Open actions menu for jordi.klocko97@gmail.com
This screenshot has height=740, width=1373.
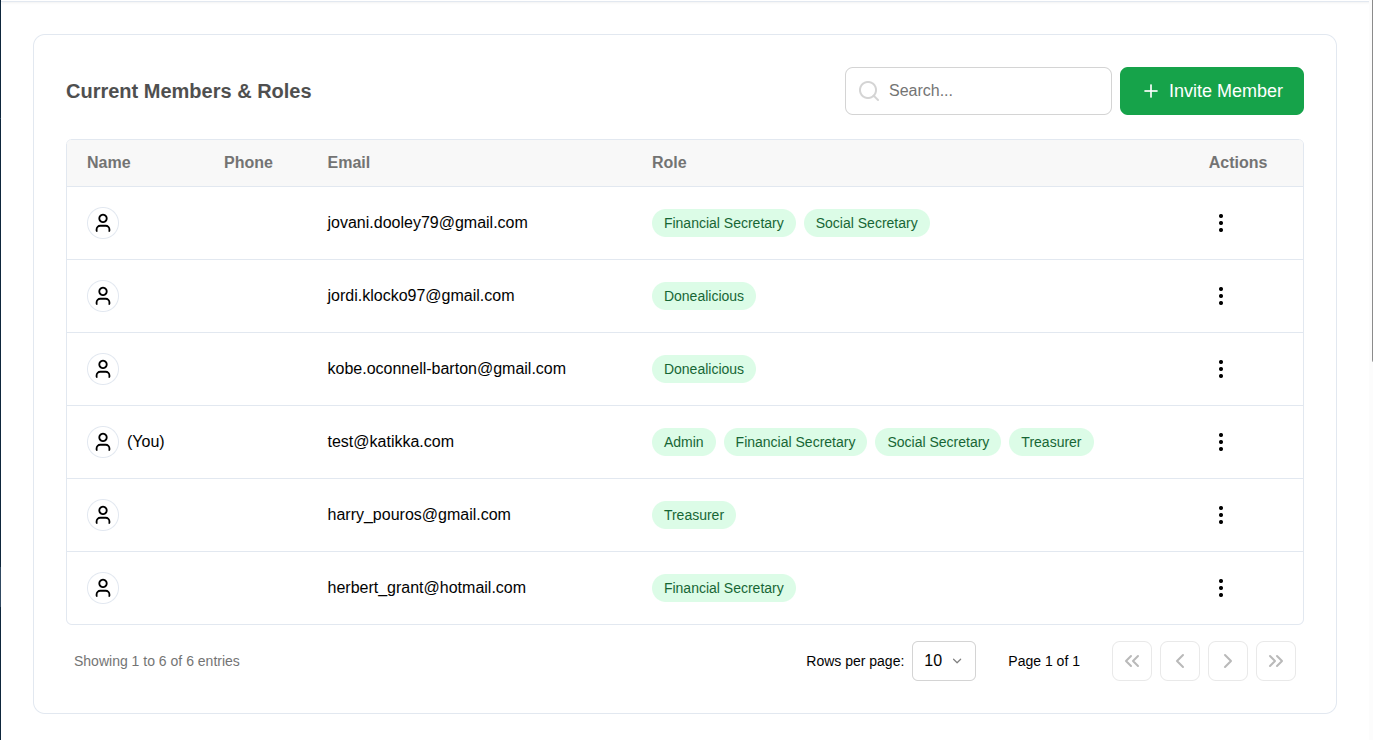[1220, 296]
